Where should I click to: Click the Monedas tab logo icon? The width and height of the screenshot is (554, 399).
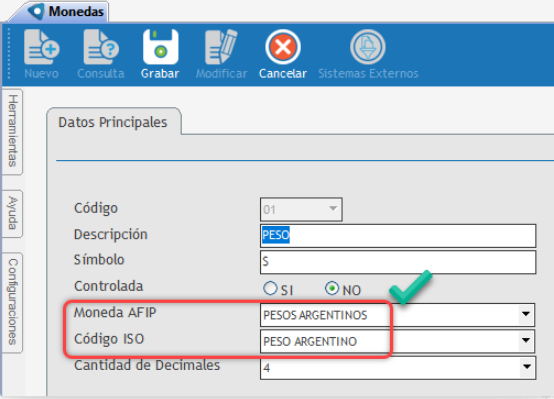(x=36, y=11)
